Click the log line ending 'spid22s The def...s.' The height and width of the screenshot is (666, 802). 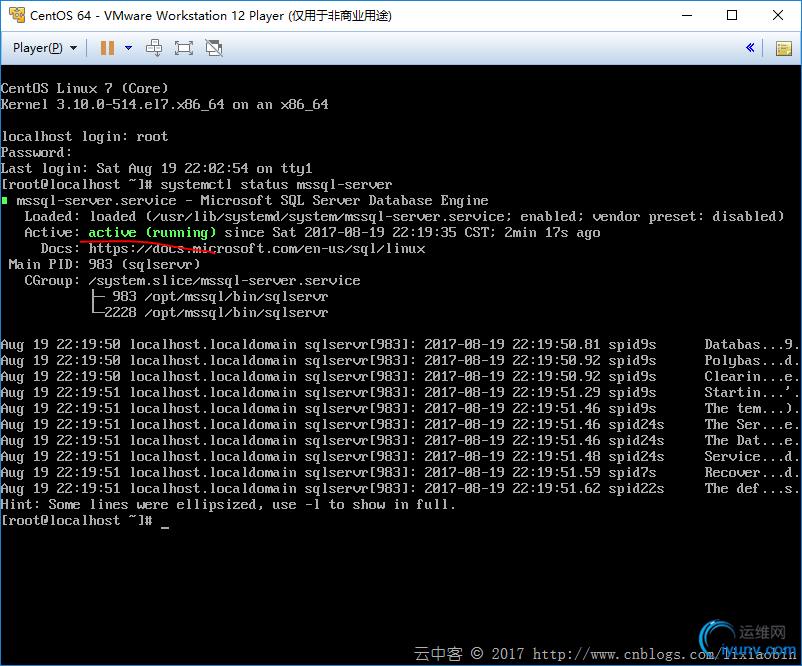tap(399, 489)
